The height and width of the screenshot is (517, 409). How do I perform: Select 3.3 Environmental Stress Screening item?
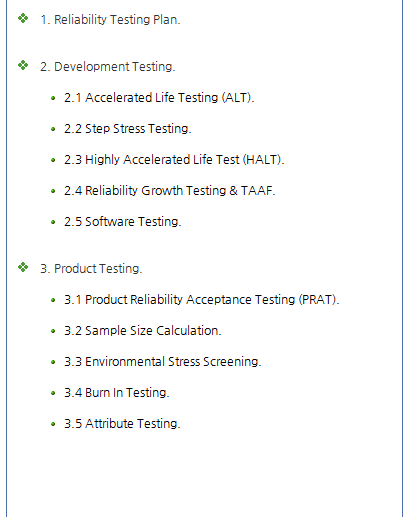point(163,362)
